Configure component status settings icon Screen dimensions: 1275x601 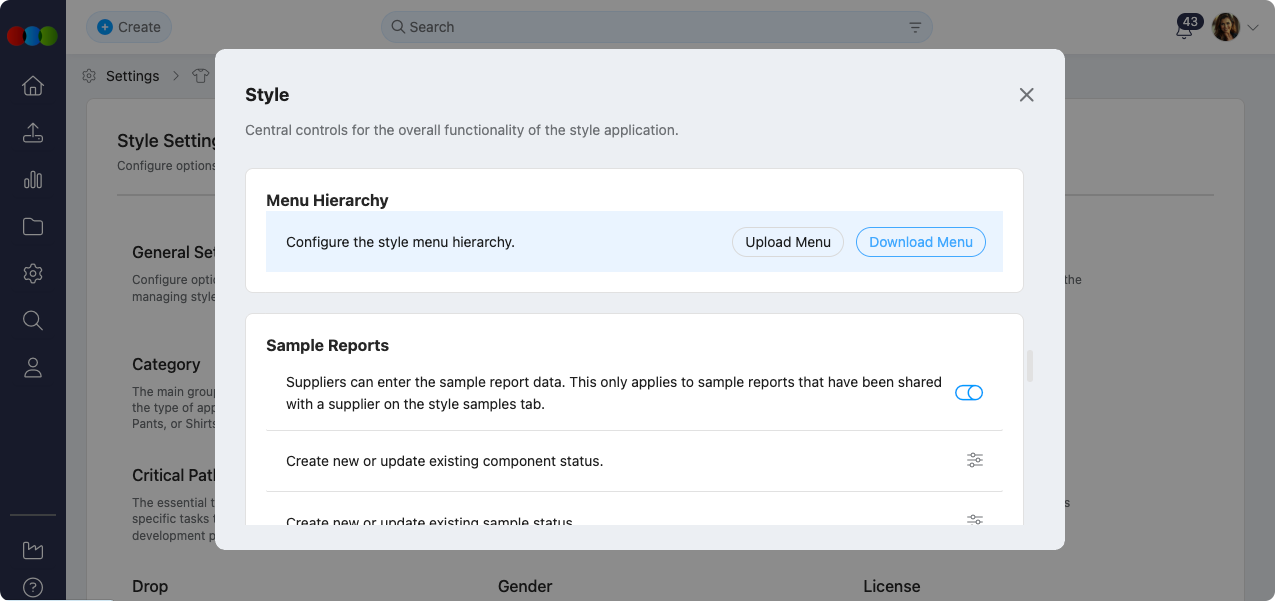point(974,460)
